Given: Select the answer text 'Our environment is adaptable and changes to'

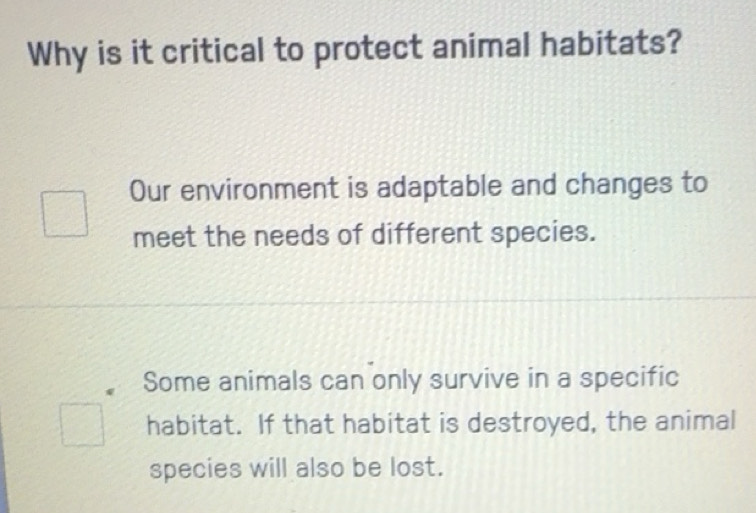Looking at the screenshot, I should pyautogui.click(x=418, y=187).
